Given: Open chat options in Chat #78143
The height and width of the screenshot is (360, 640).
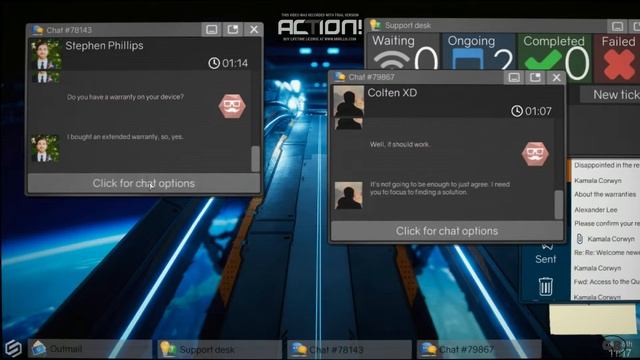Looking at the screenshot, I should [144, 183].
